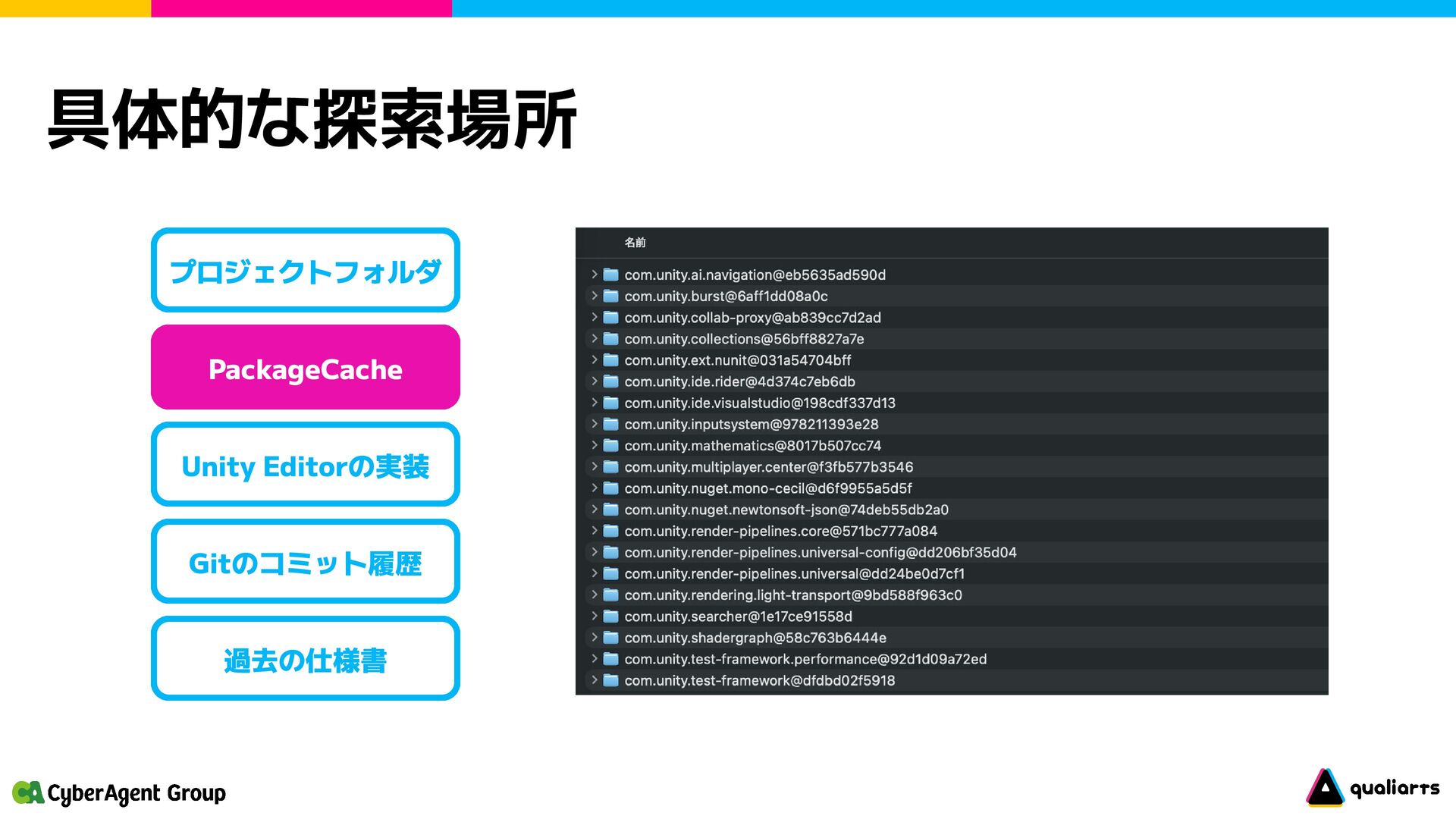Image resolution: width=1456 pixels, height=819 pixels.
Task: Select the Gitのコミット履歴 box
Action: point(306,562)
